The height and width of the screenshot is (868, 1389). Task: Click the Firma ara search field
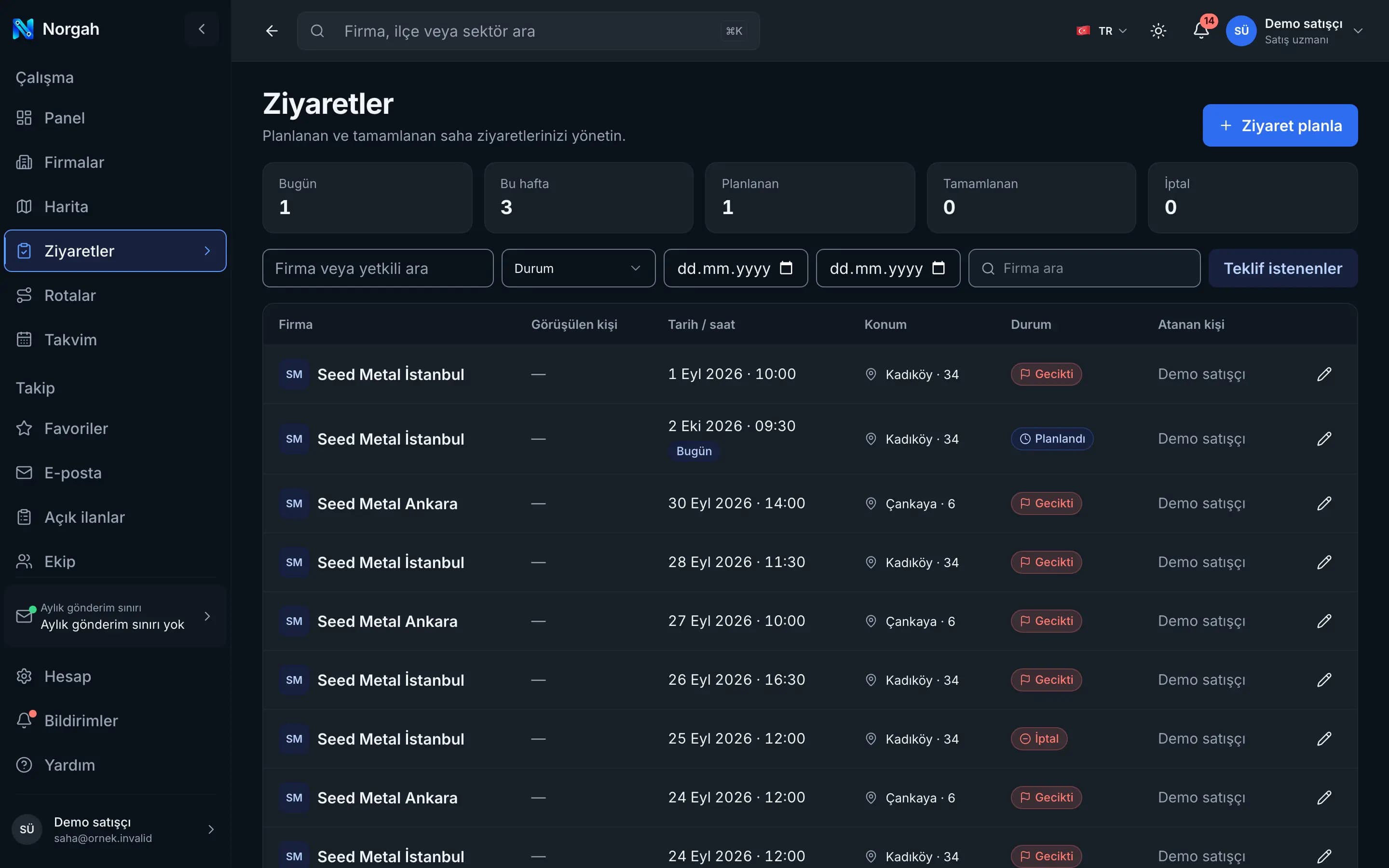coord(1084,268)
